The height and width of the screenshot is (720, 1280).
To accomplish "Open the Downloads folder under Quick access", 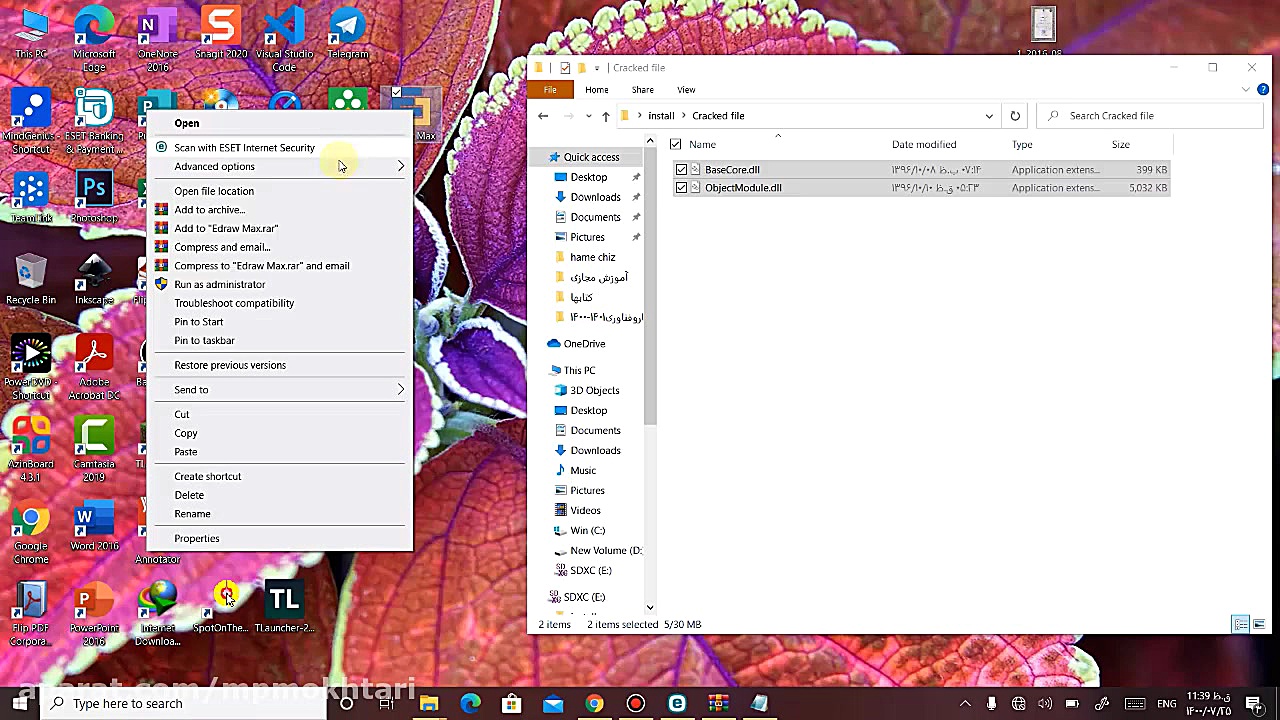I will 595,197.
